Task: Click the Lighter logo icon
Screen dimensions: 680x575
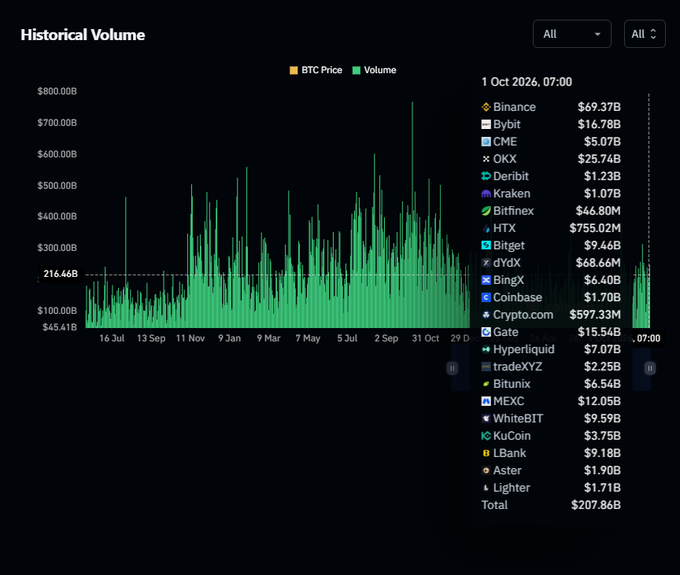Action: pos(486,488)
